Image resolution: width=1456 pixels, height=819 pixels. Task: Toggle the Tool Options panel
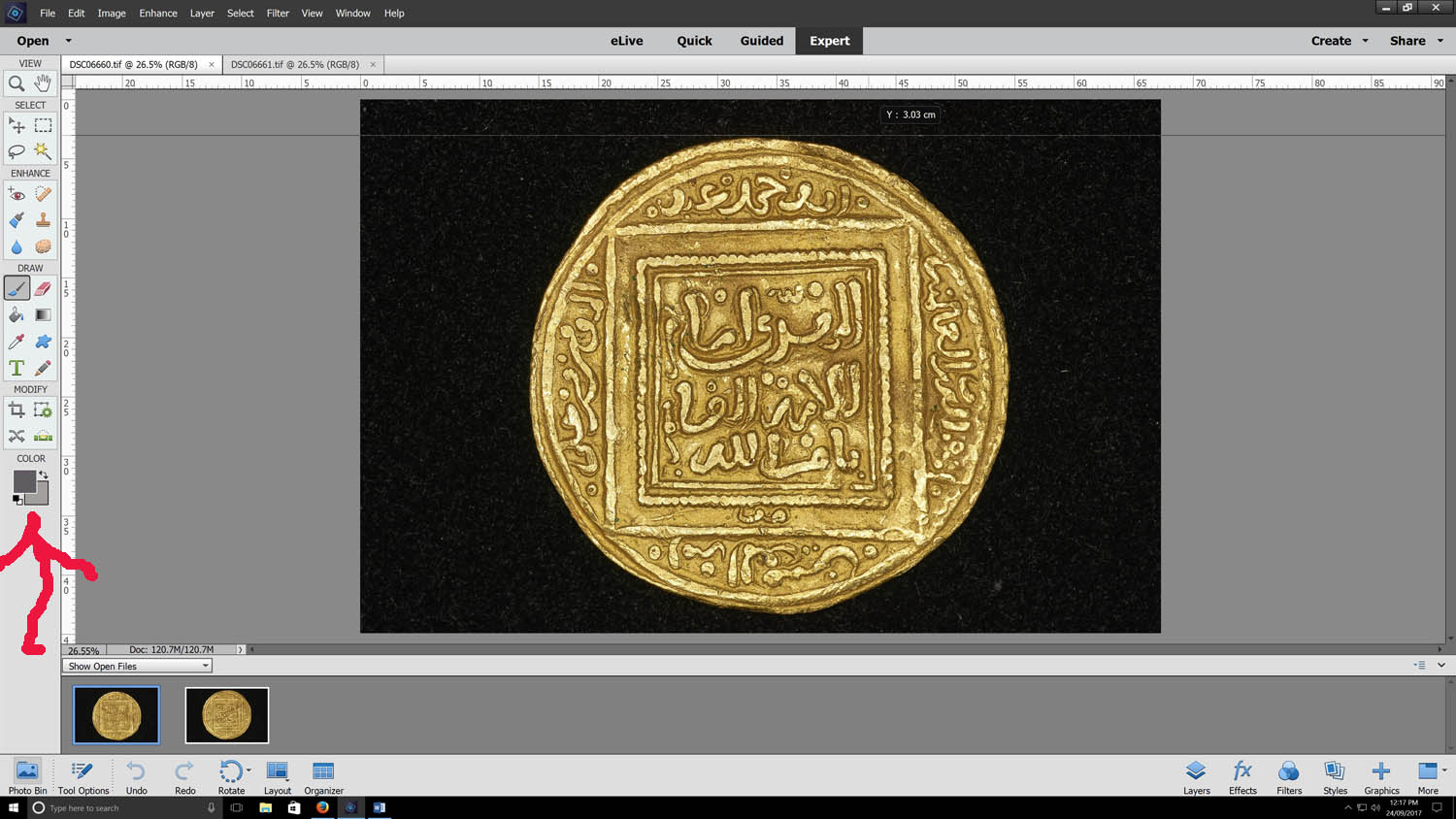[83, 777]
